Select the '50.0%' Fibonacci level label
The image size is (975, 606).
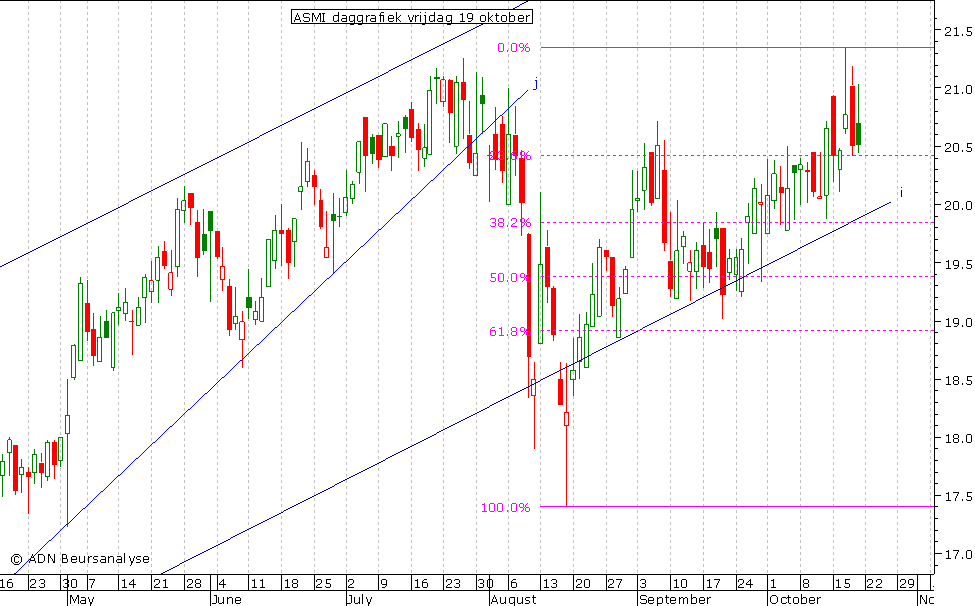510,277
